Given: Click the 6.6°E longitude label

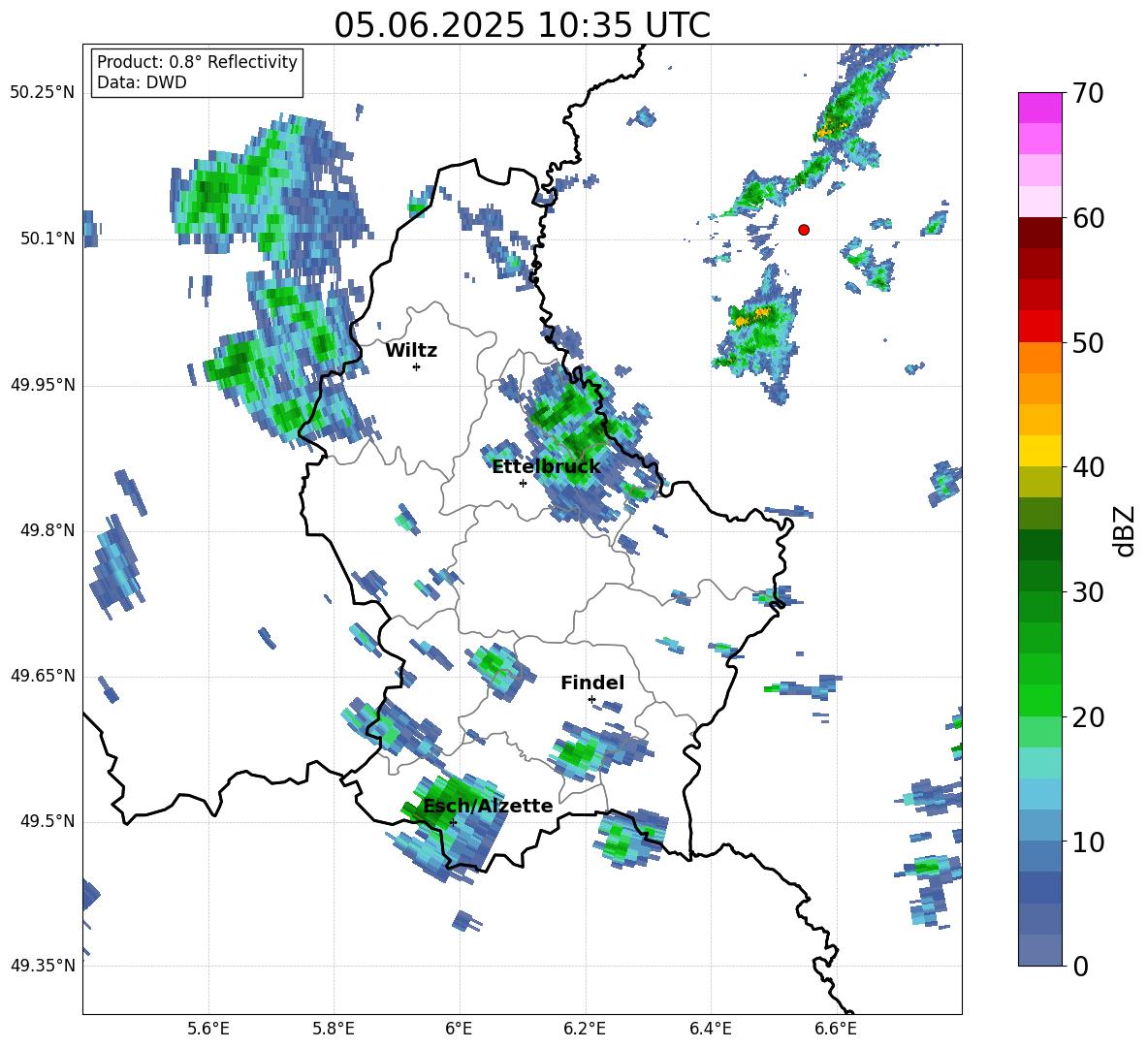Looking at the screenshot, I should [836, 1029].
